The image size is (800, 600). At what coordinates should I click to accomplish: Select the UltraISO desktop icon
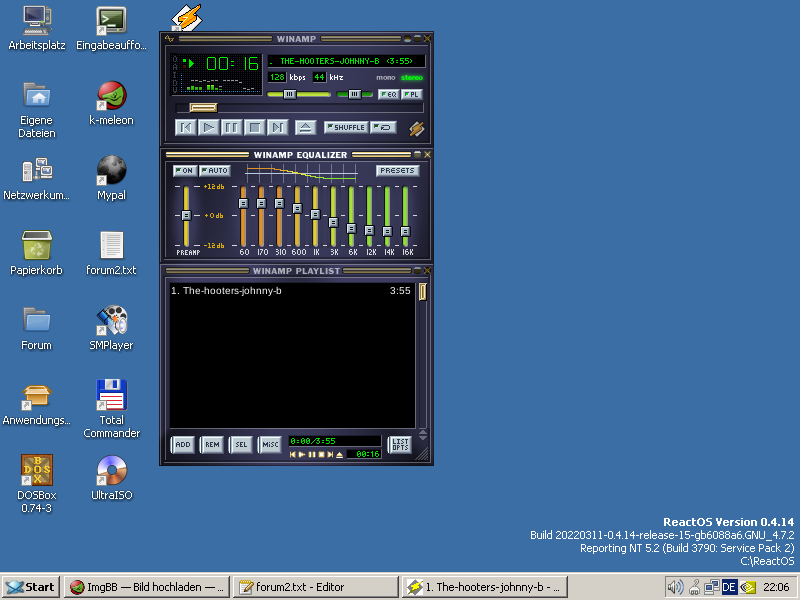(x=111, y=478)
